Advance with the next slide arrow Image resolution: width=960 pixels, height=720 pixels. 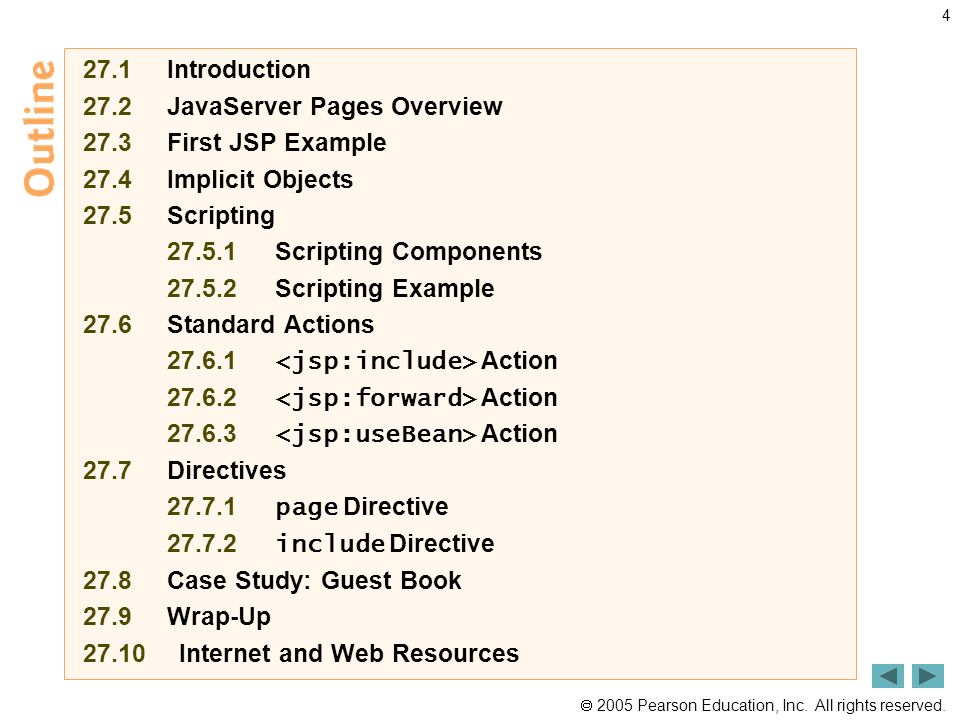[x=928, y=676]
